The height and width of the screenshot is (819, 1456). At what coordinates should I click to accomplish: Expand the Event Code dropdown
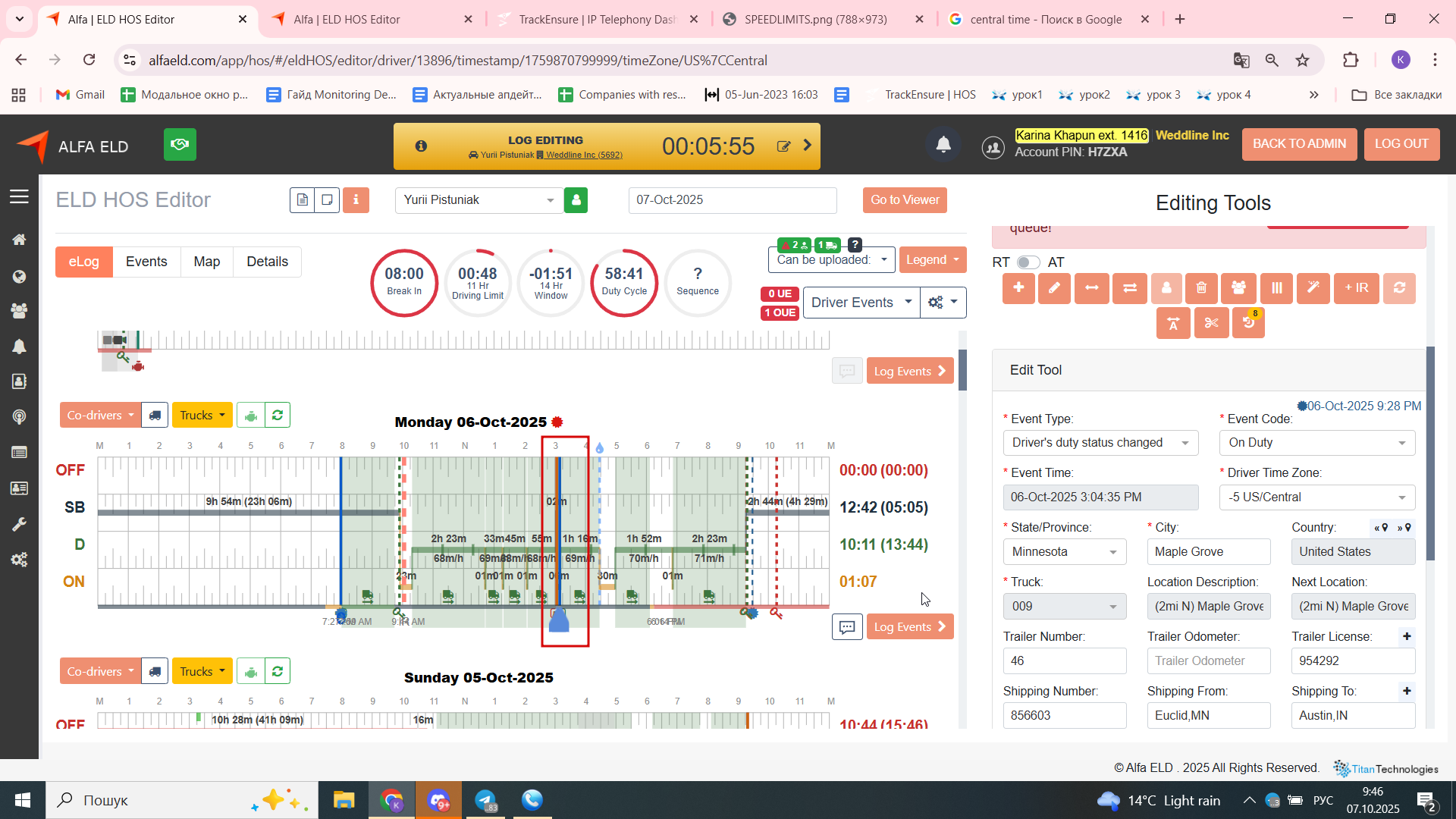pyautogui.click(x=1316, y=443)
